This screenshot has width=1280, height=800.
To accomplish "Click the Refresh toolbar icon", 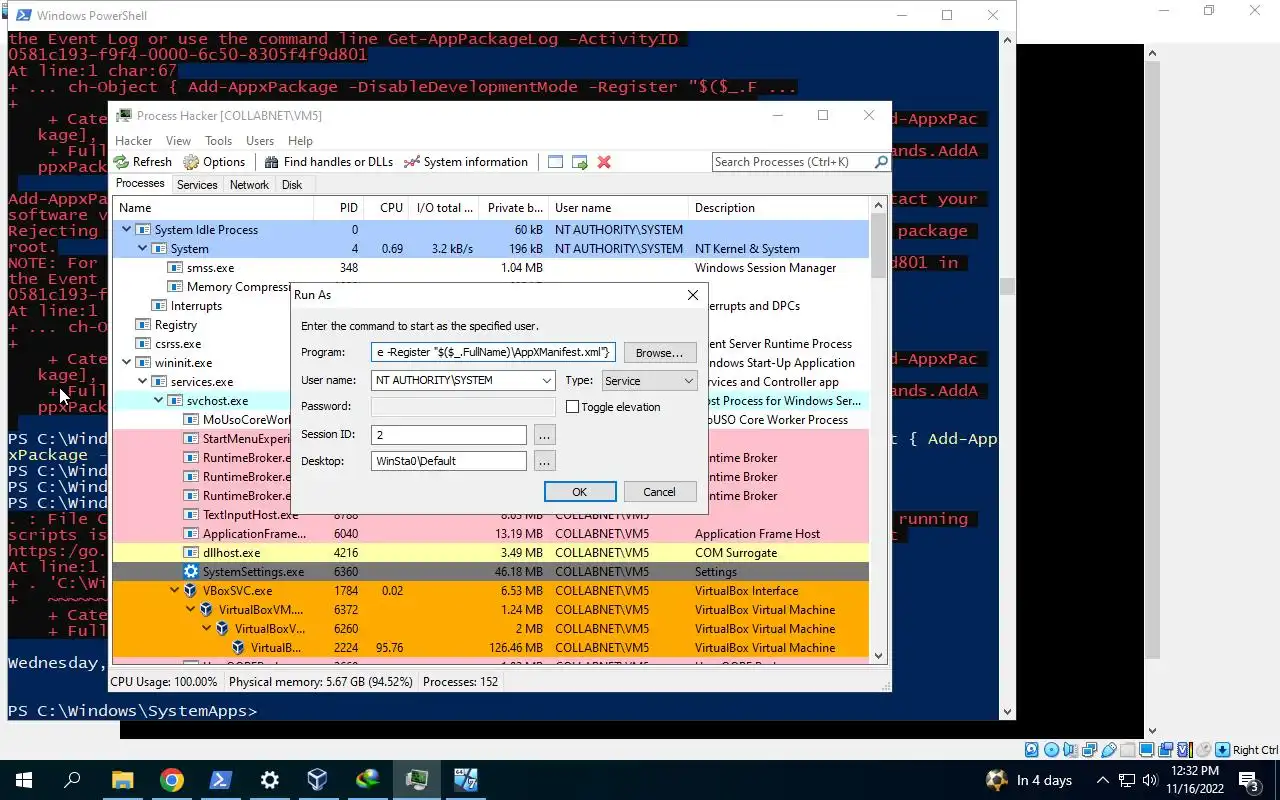I will [121, 162].
